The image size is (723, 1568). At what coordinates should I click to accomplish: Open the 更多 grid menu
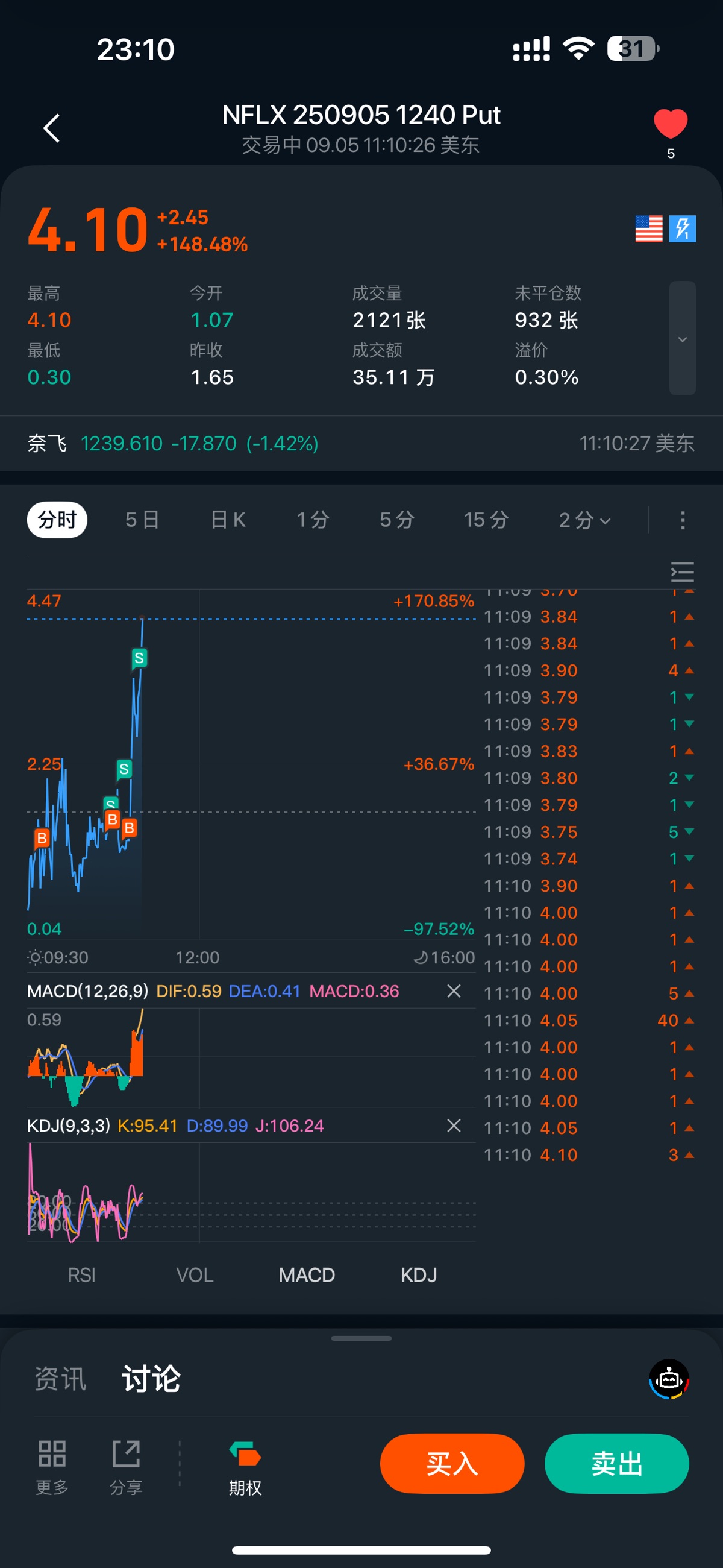[52, 1467]
